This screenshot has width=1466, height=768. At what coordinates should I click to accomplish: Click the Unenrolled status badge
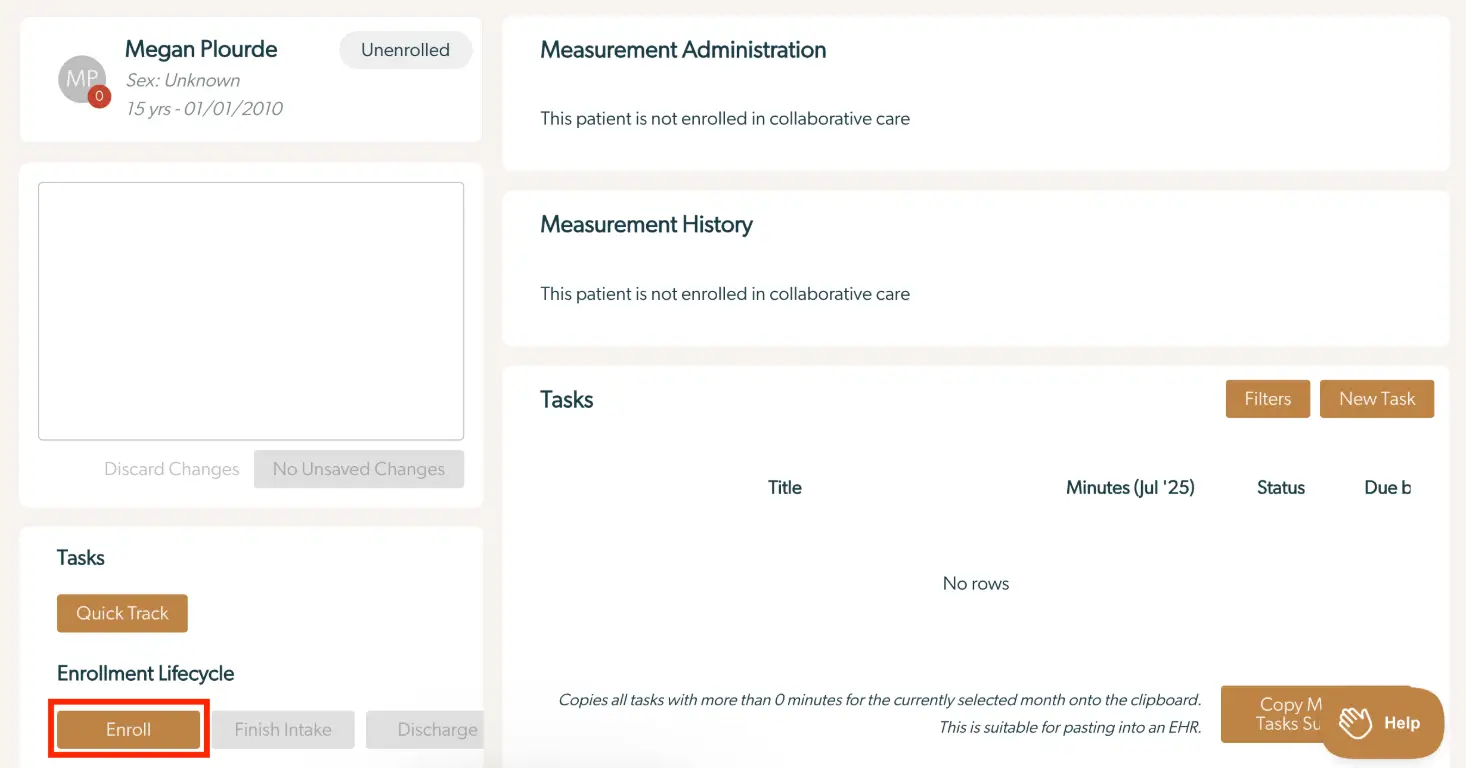click(x=405, y=49)
